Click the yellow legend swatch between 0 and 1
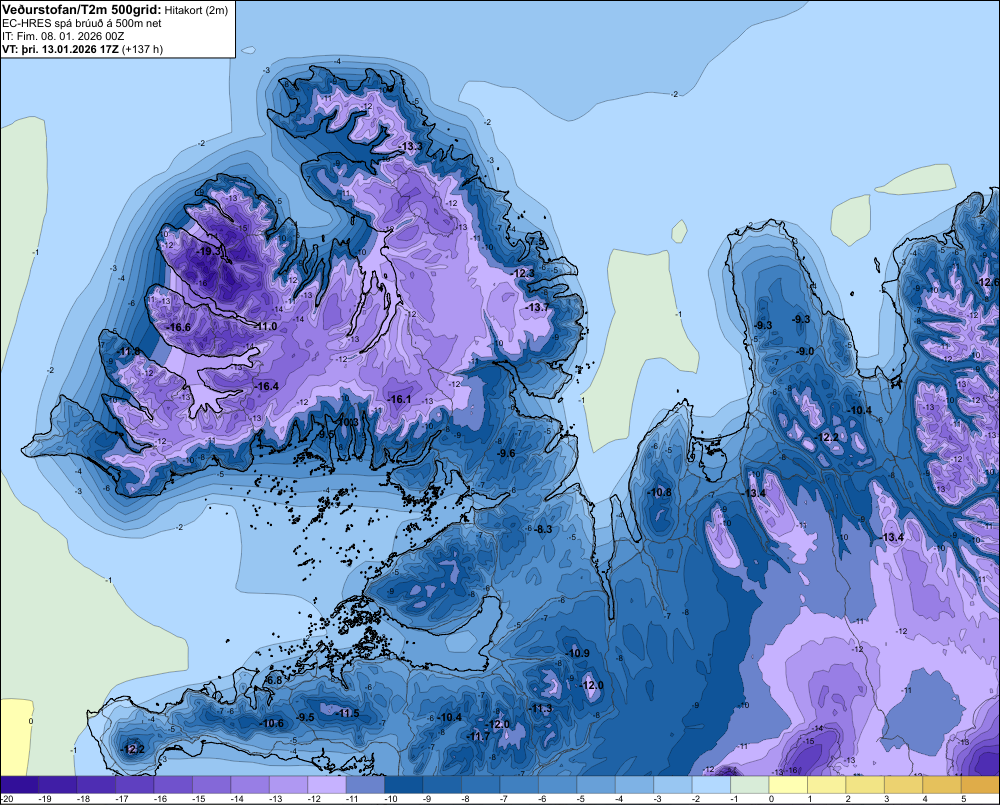 [x=788, y=785]
